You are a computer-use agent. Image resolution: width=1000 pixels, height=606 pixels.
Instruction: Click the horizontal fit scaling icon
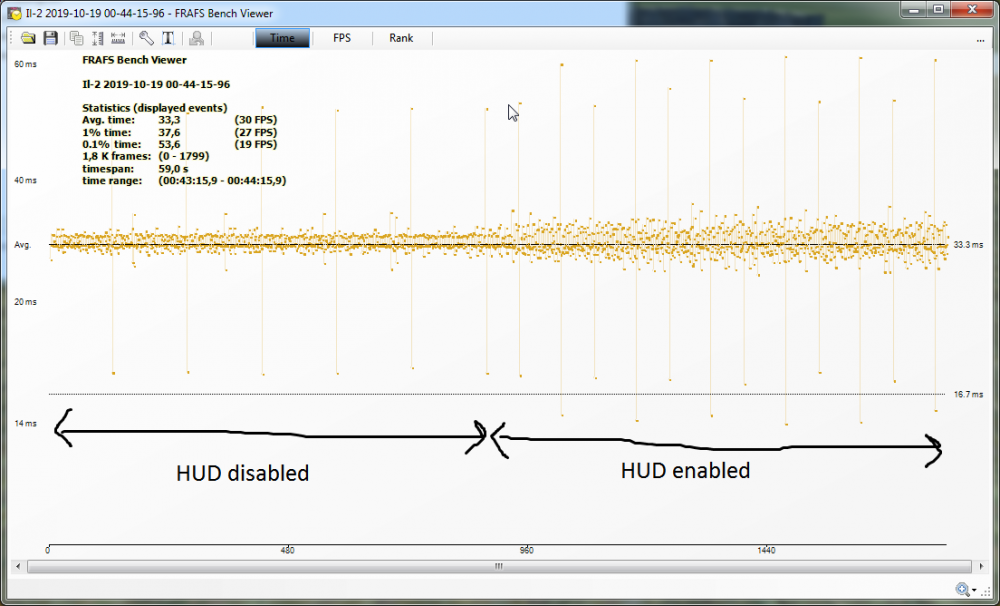(x=118, y=38)
